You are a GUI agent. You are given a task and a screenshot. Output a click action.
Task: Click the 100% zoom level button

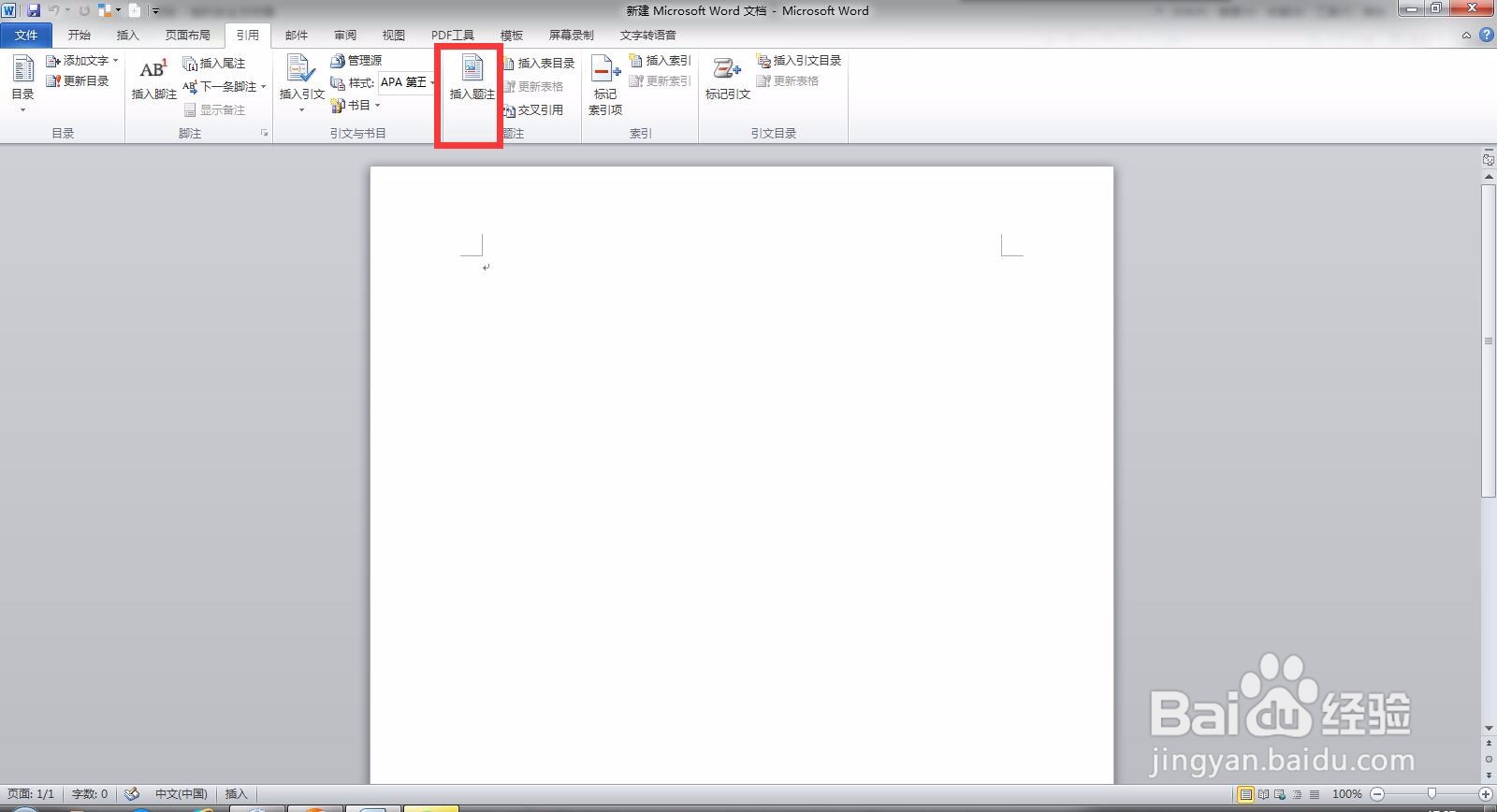click(x=1346, y=794)
